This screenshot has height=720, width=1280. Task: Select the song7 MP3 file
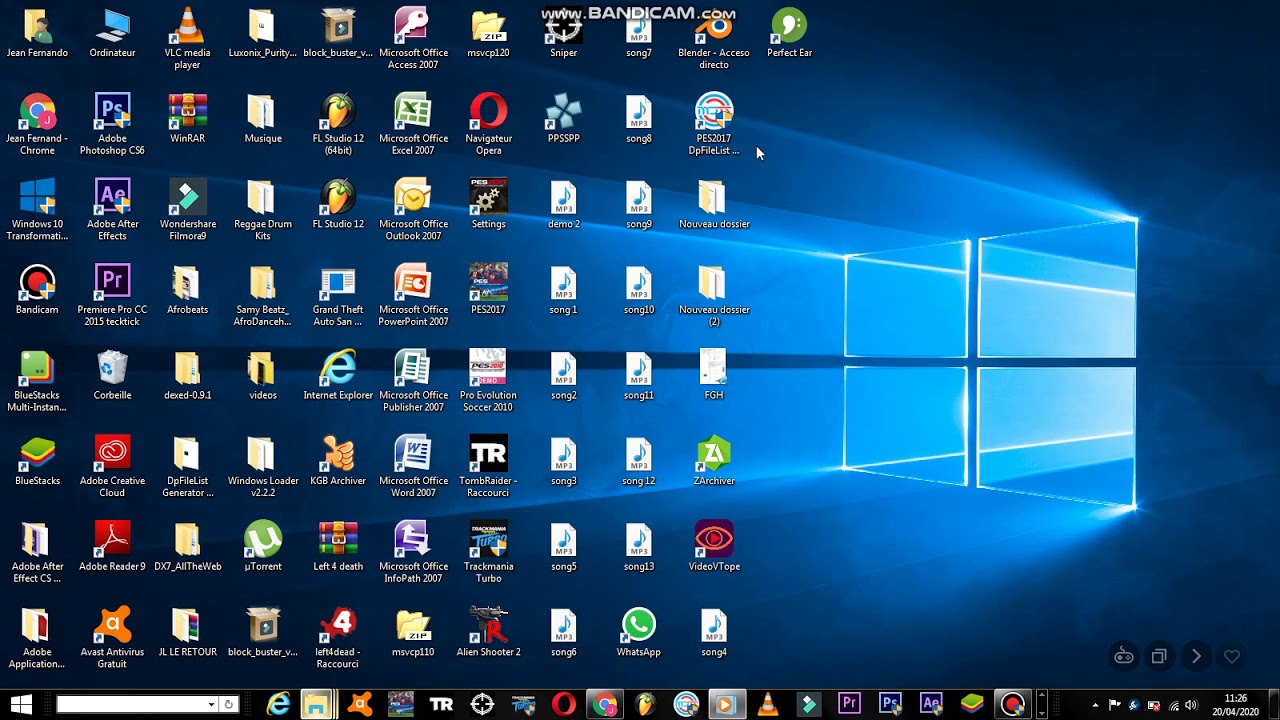(x=638, y=32)
